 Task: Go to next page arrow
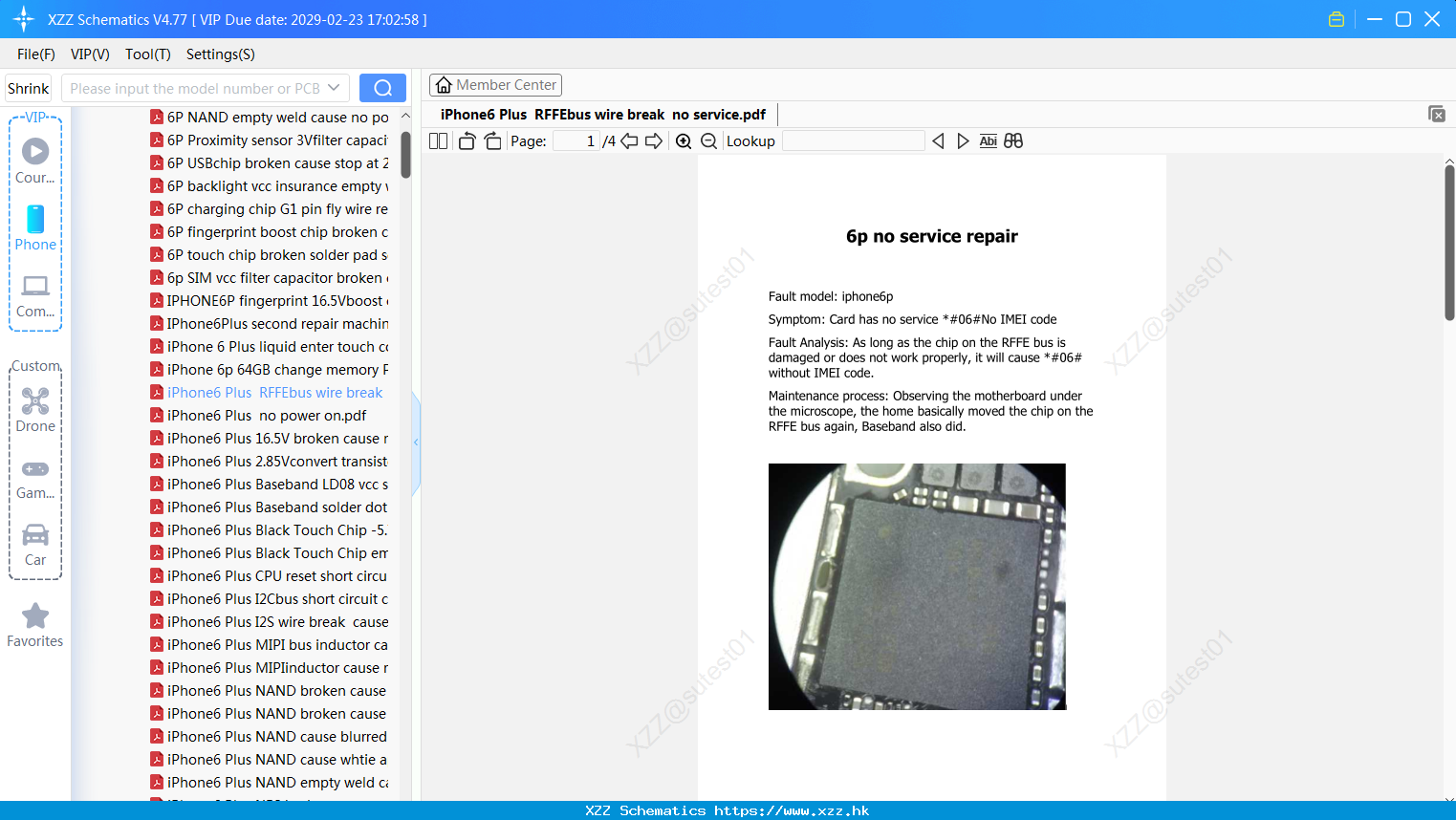tap(654, 140)
